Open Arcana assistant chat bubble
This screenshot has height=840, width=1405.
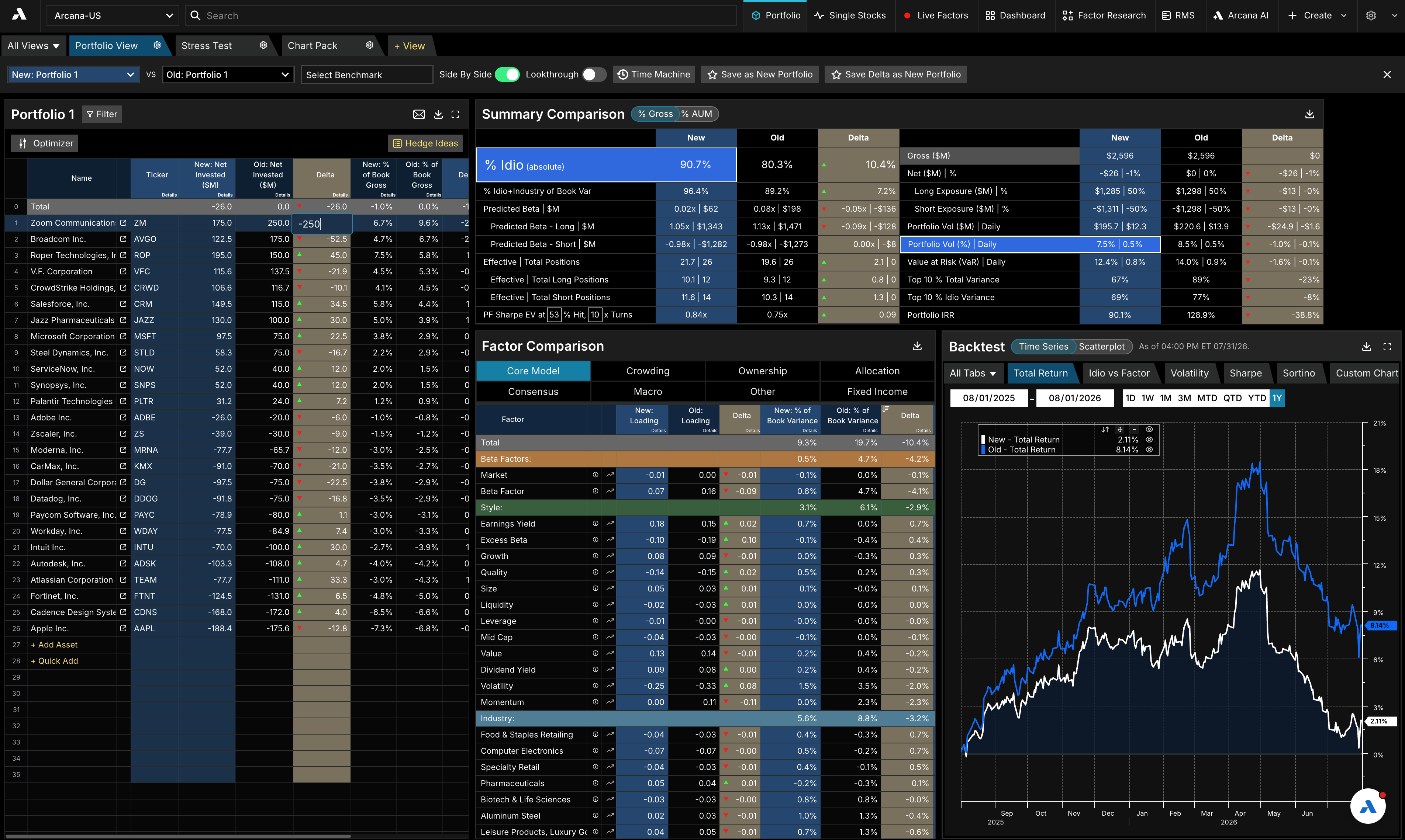pyautogui.click(x=1368, y=806)
